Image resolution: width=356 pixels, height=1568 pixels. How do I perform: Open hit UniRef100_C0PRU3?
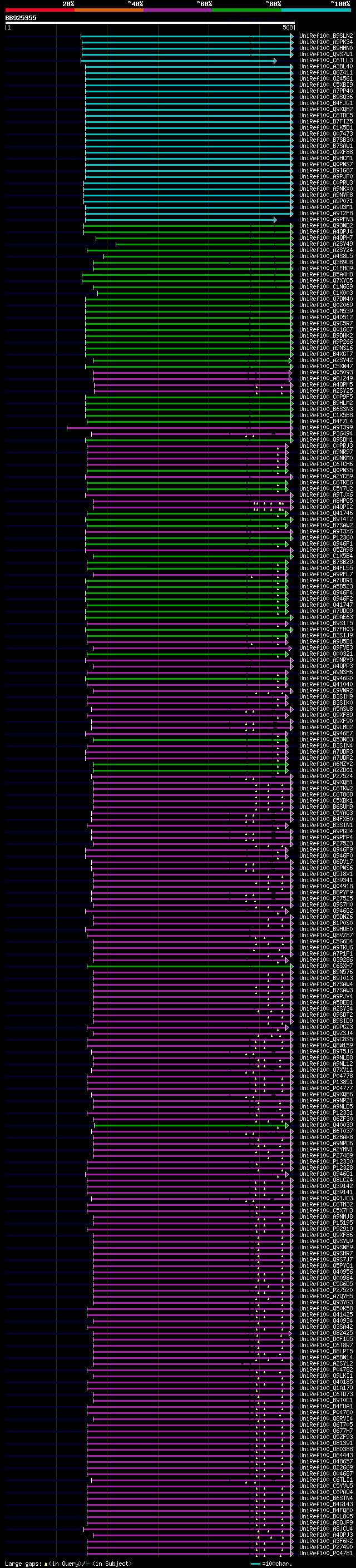pos(325,182)
